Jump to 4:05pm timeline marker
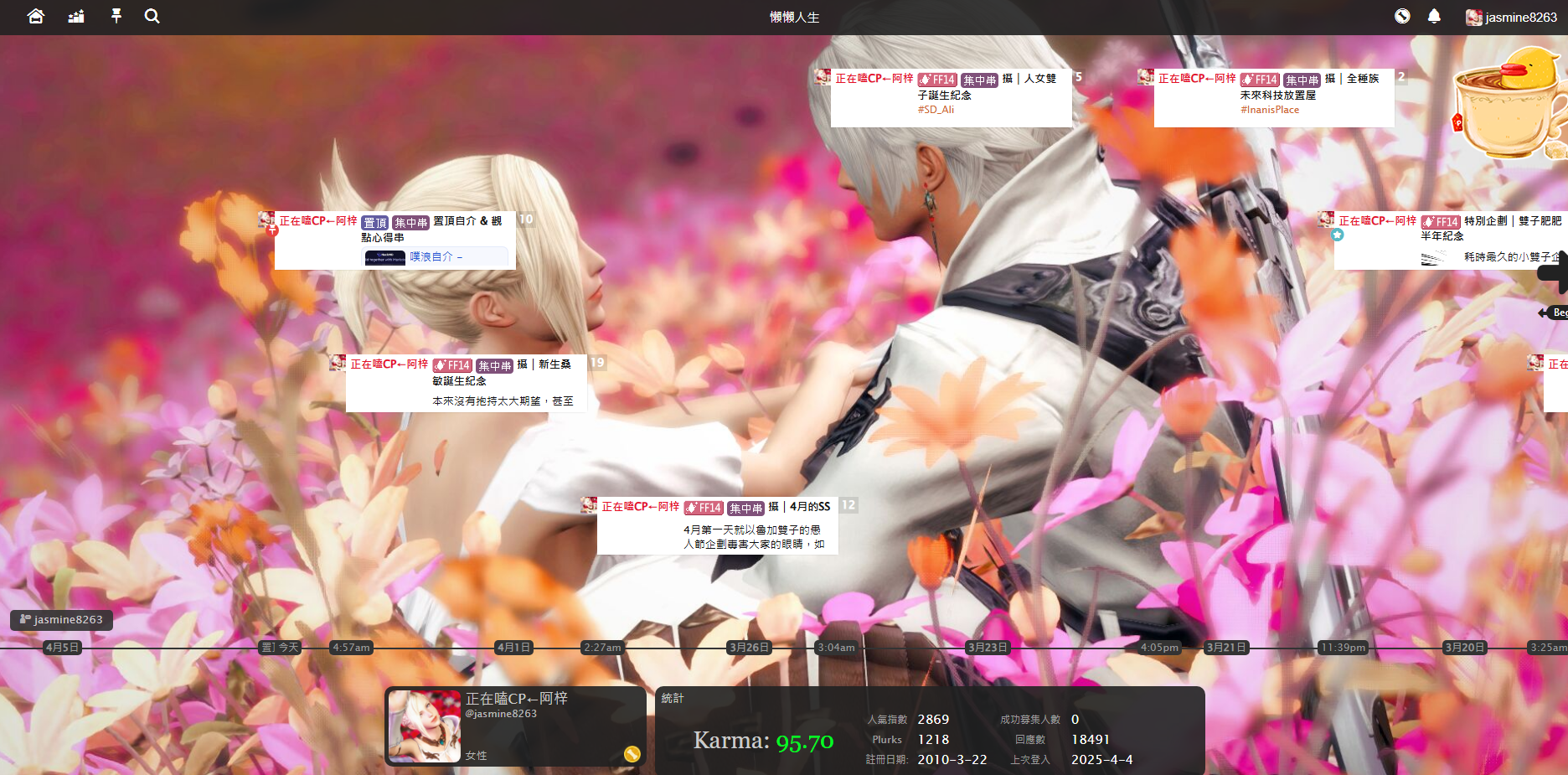Screen dimensions: 1568x775 (x=1159, y=648)
